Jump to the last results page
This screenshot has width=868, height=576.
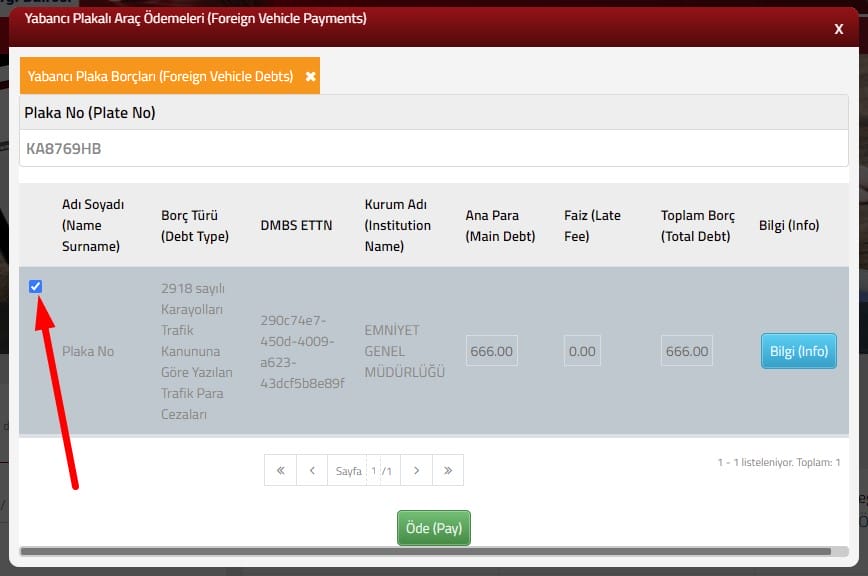448,470
